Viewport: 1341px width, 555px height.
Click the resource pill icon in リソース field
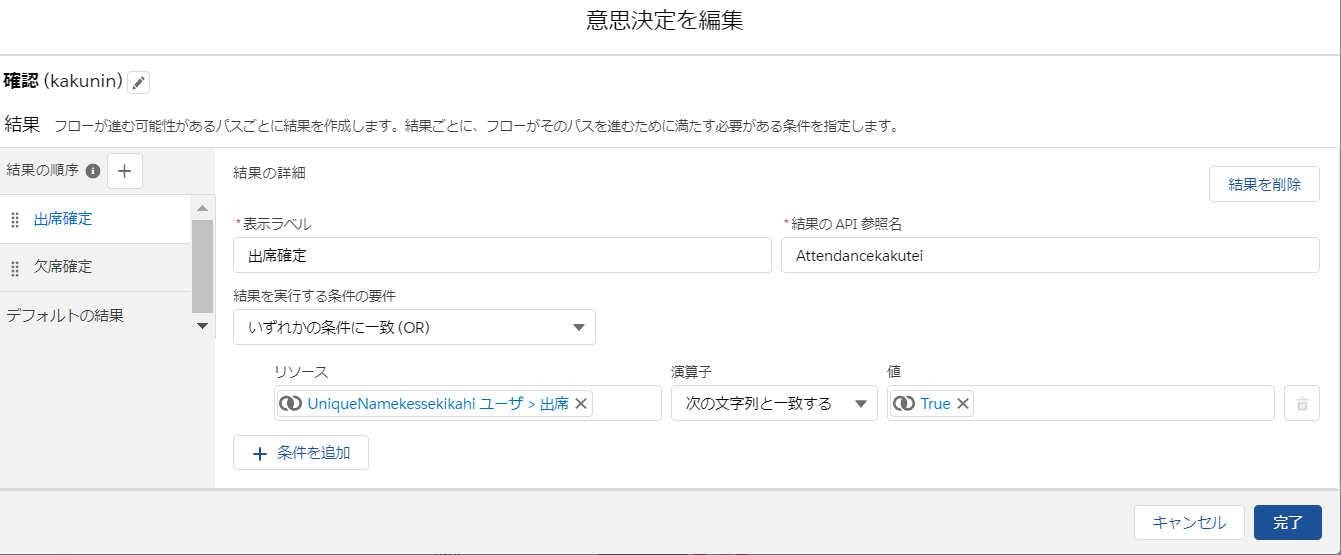(291, 404)
